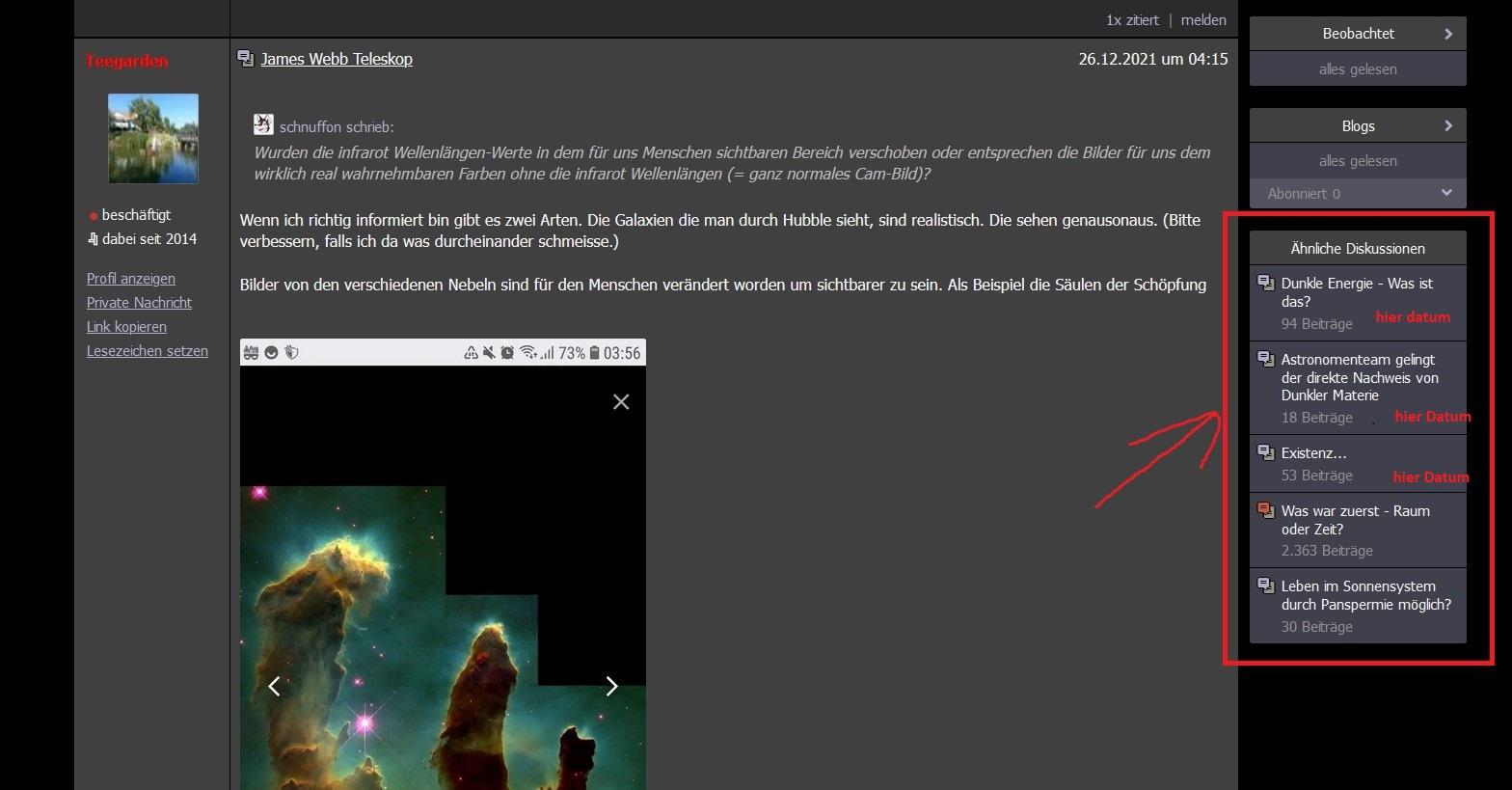Click thread icon next to Dunkle Energie
The image size is (1512, 790).
(1266, 284)
